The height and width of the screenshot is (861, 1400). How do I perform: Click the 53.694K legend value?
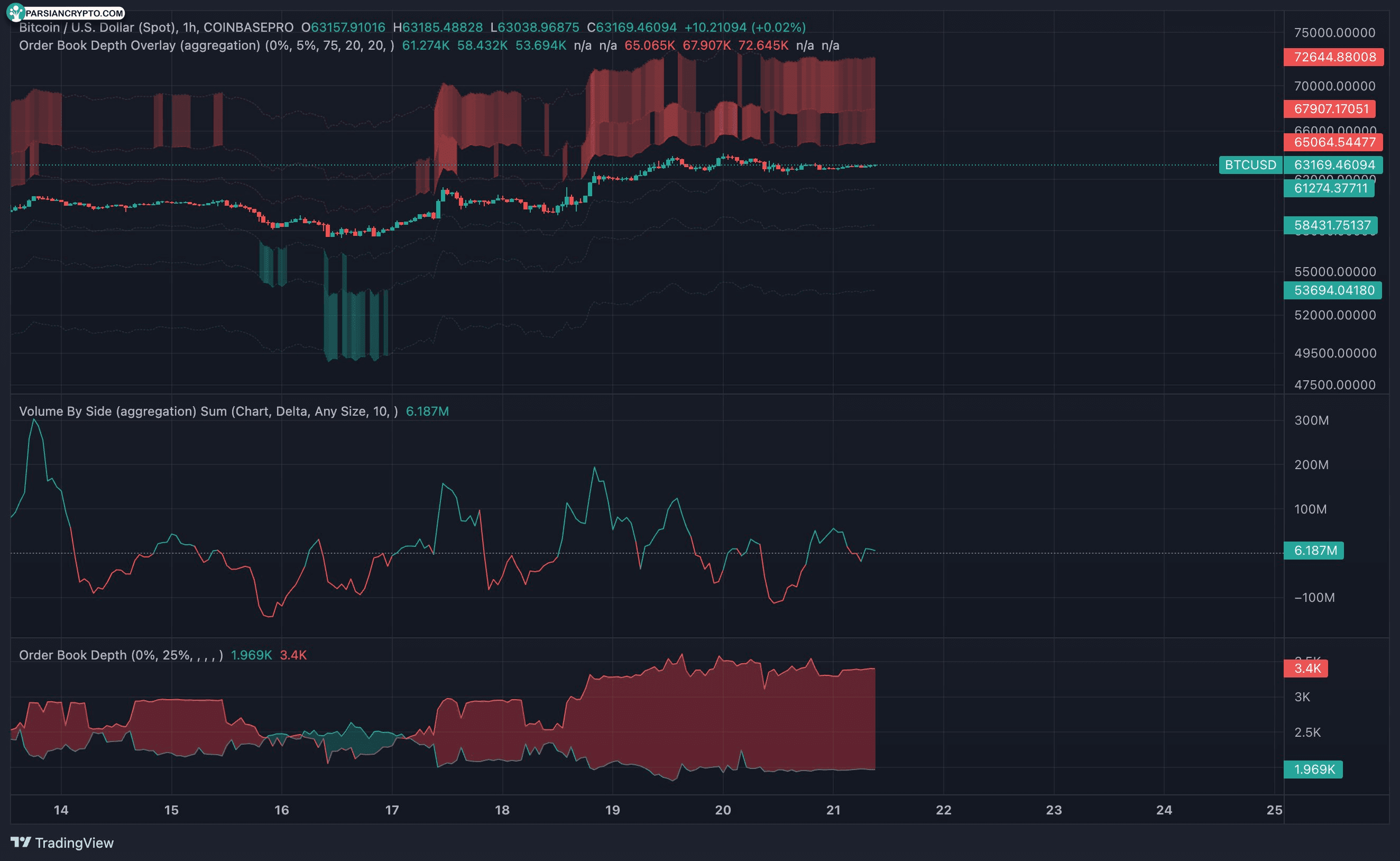(x=541, y=45)
